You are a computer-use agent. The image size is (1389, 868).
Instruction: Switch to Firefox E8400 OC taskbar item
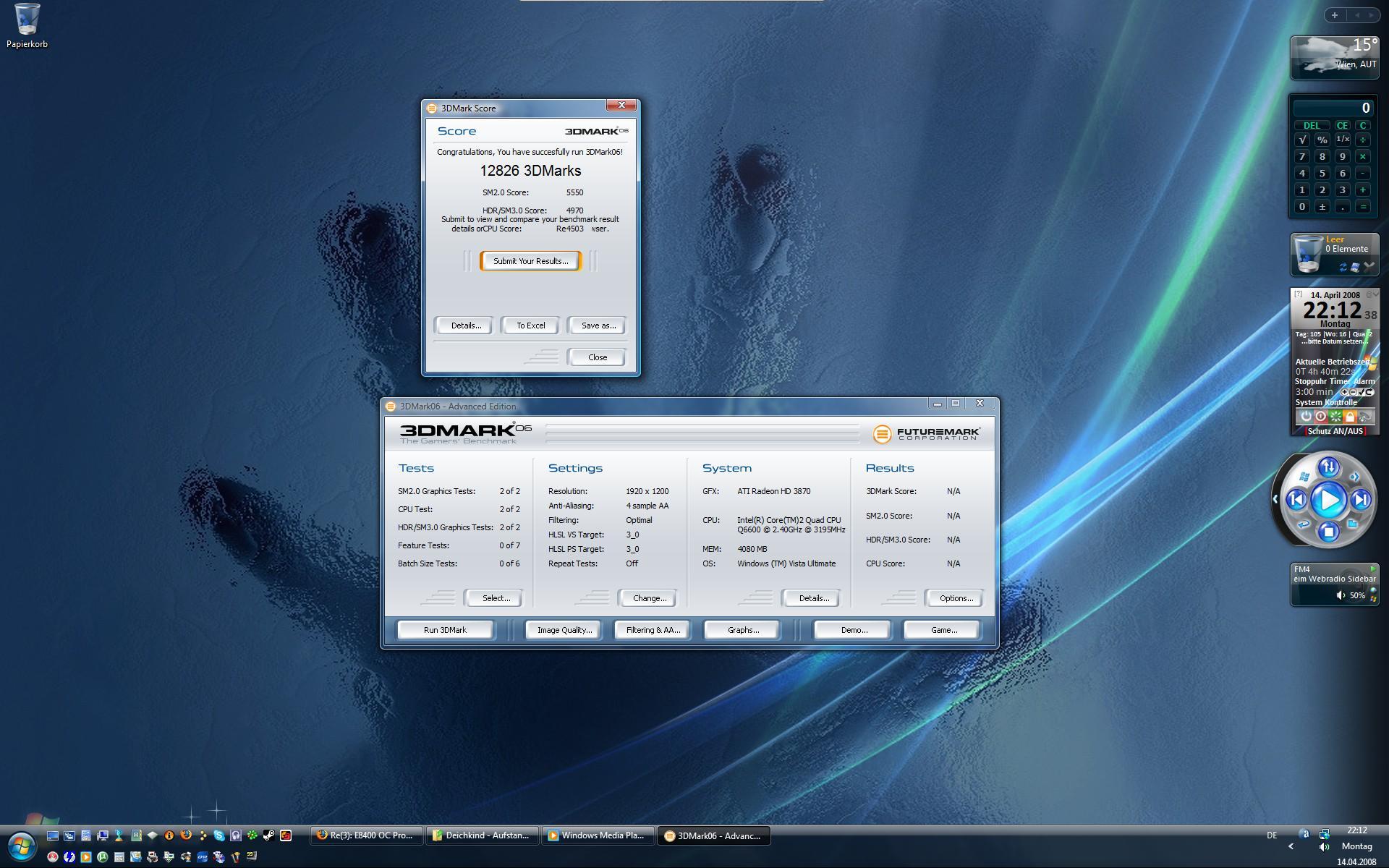point(368,835)
